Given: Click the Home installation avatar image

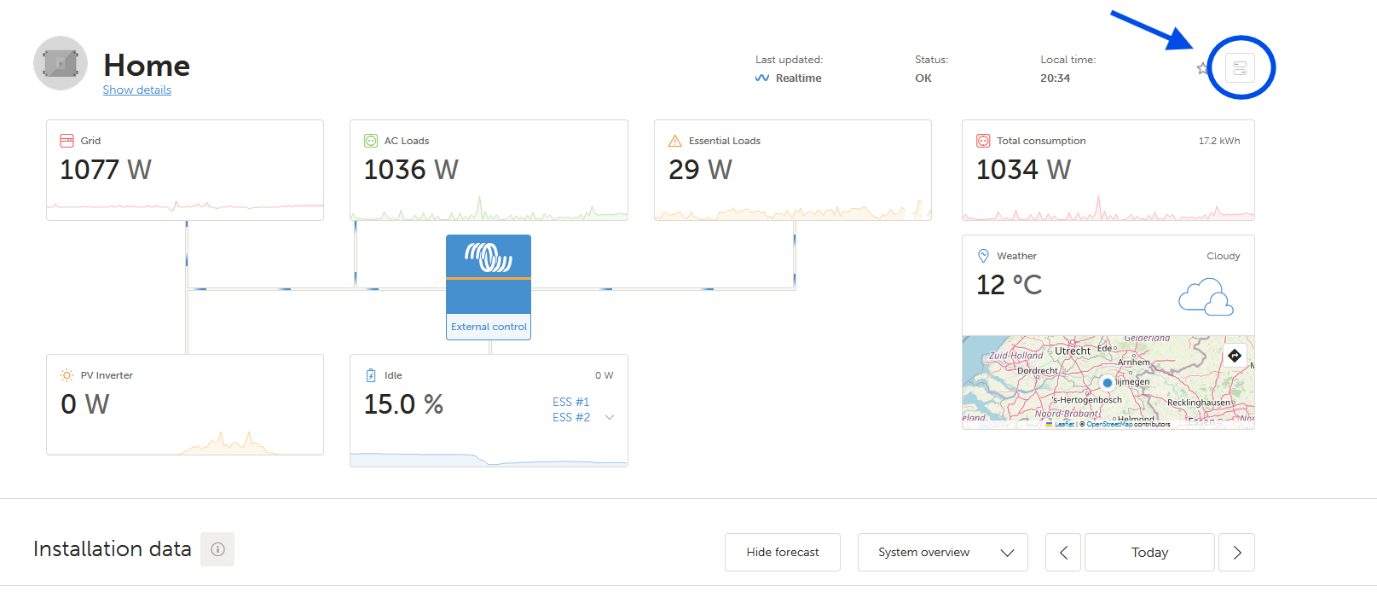Looking at the screenshot, I should click(61, 64).
